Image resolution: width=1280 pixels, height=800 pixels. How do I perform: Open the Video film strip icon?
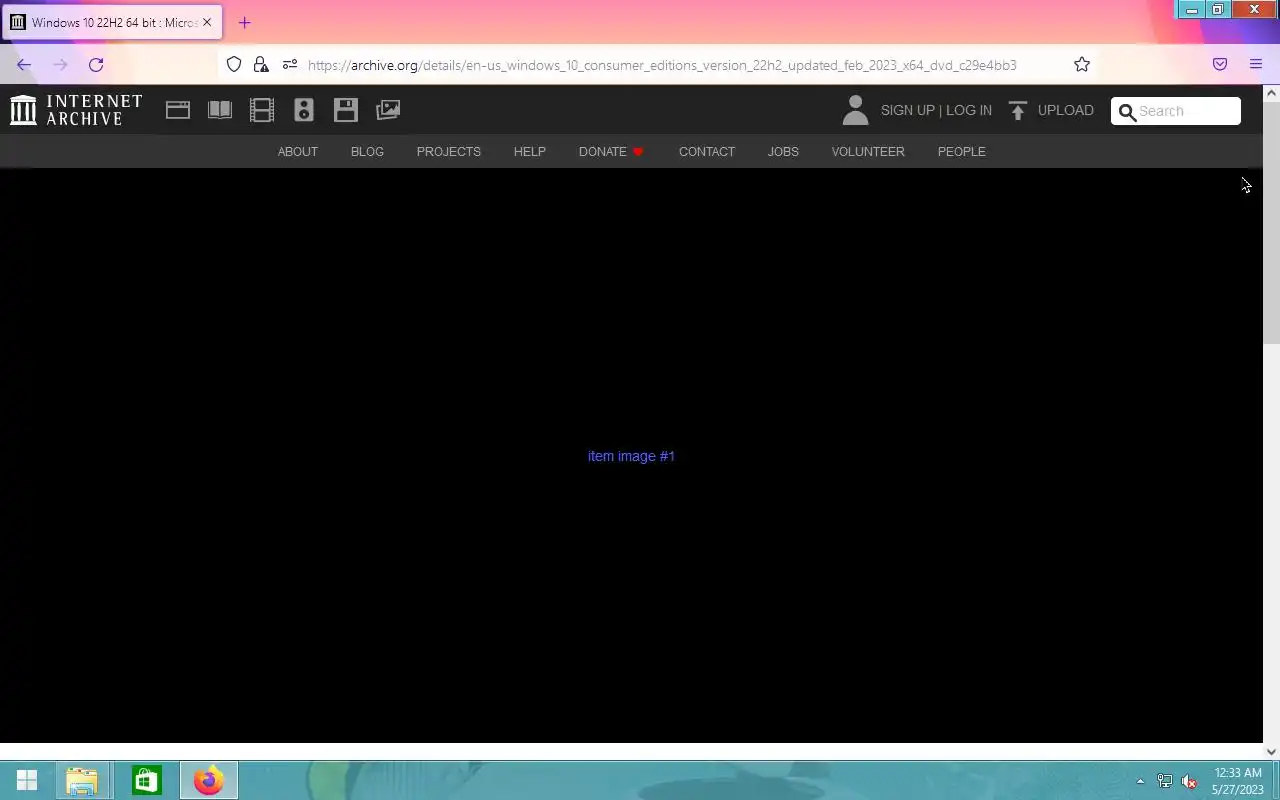coord(262,110)
